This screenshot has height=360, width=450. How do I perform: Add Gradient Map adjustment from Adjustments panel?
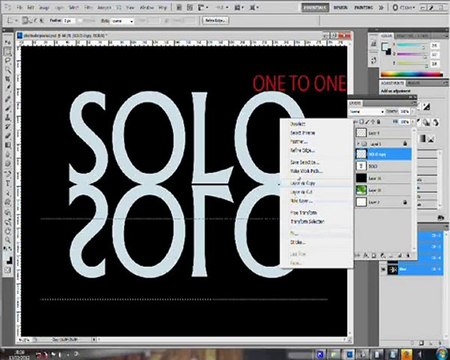pos(423,139)
